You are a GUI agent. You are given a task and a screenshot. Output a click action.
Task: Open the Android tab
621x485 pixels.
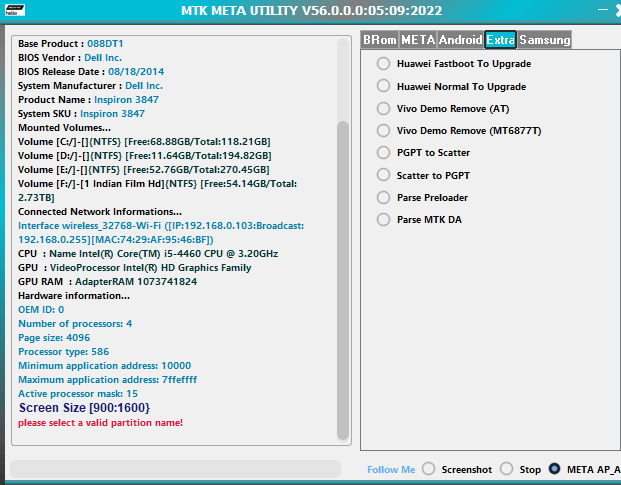tap(460, 40)
